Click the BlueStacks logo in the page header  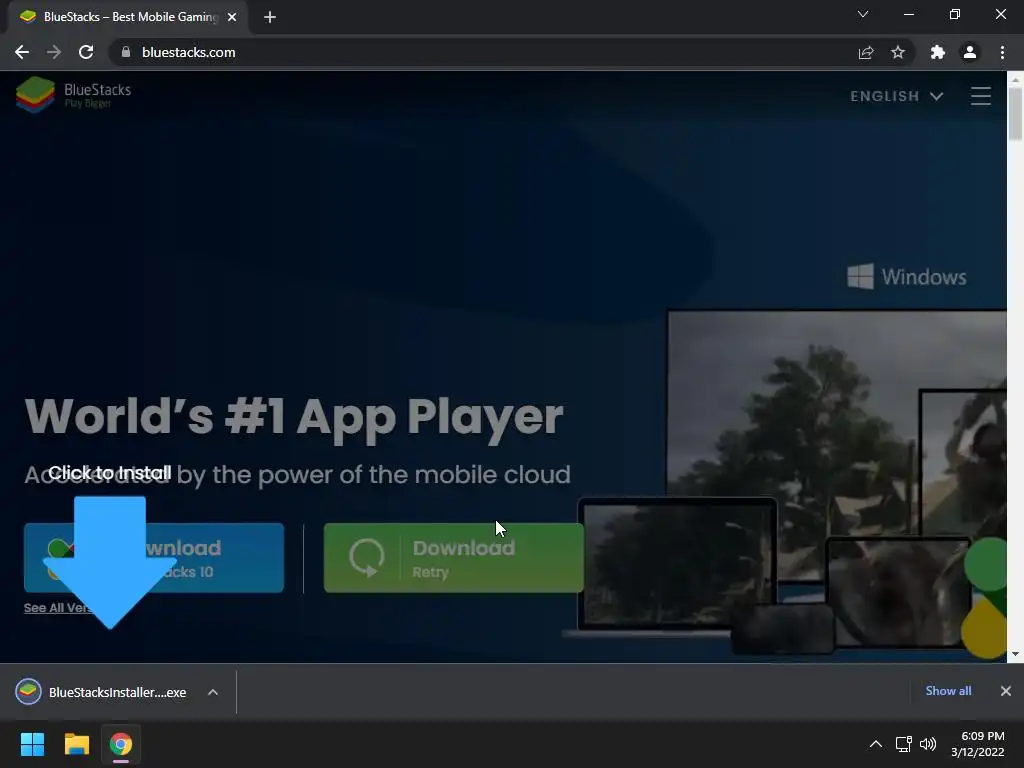coord(73,95)
